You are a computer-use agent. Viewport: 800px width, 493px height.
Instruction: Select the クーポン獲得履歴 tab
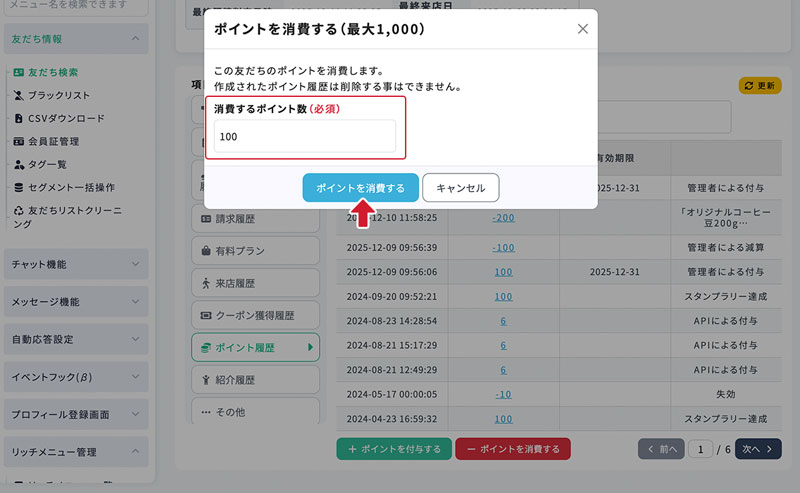255,316
